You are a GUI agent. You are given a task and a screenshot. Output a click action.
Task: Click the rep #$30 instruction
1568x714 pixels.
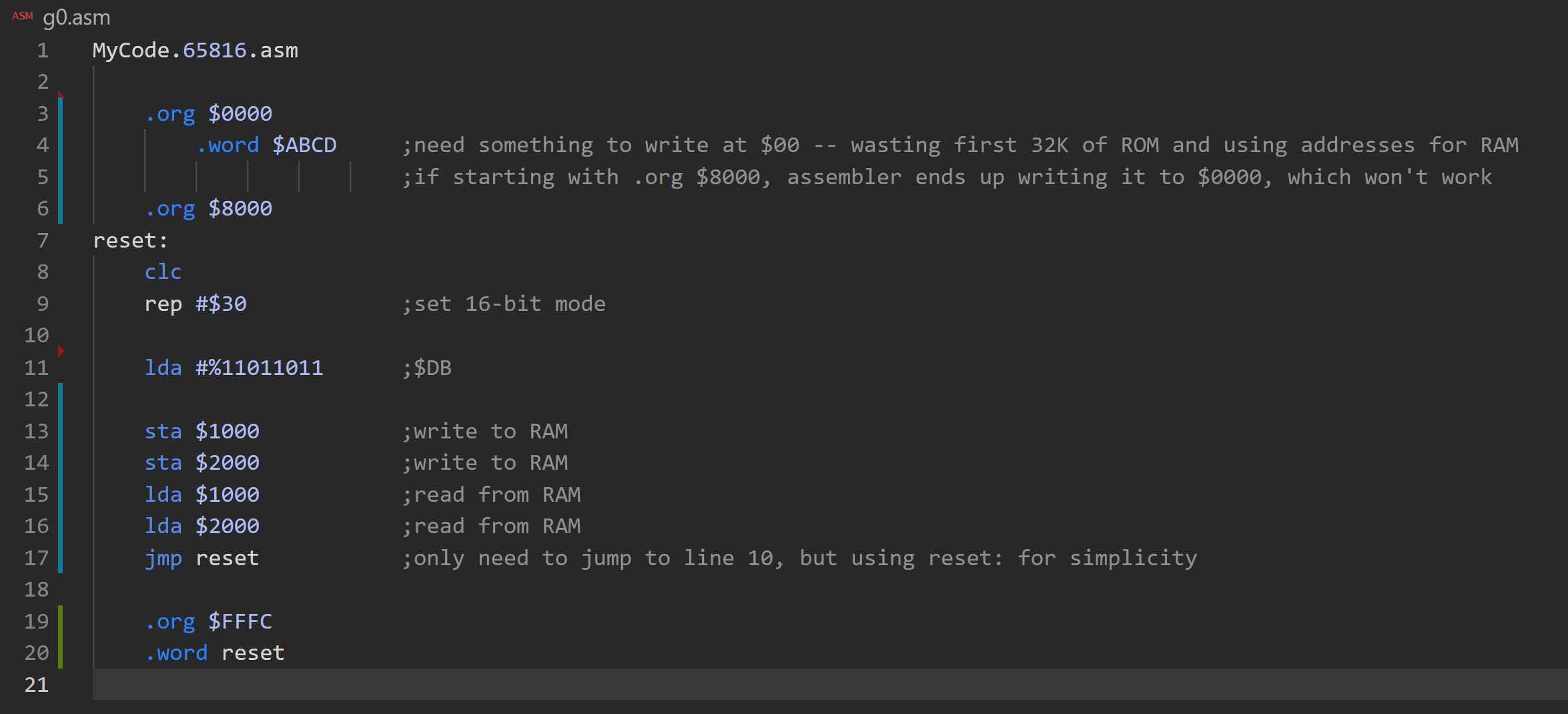[x=195, y=304]
